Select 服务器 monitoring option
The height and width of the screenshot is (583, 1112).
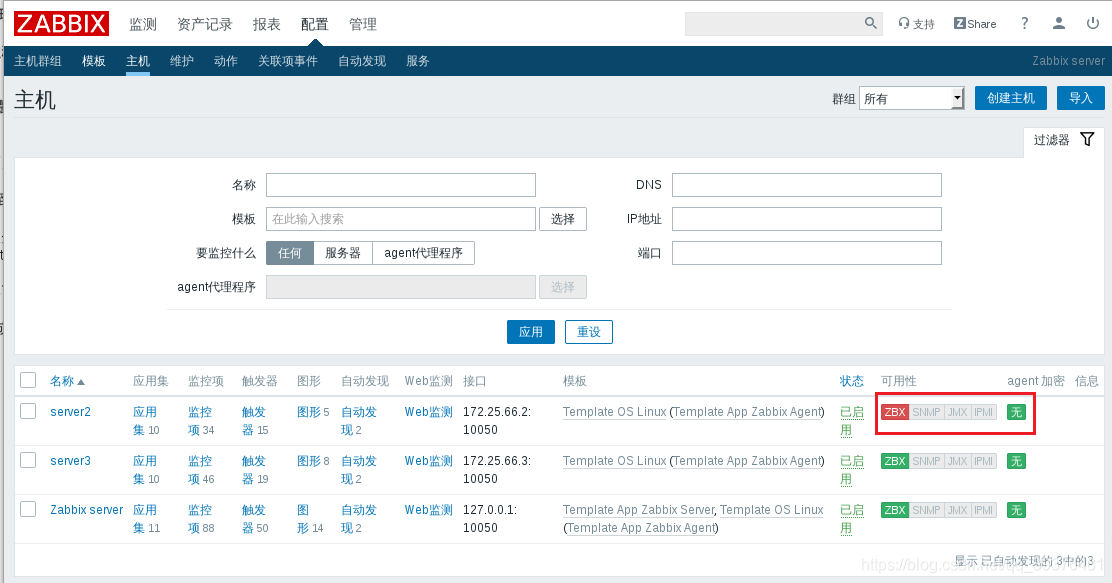coord(343,252)
